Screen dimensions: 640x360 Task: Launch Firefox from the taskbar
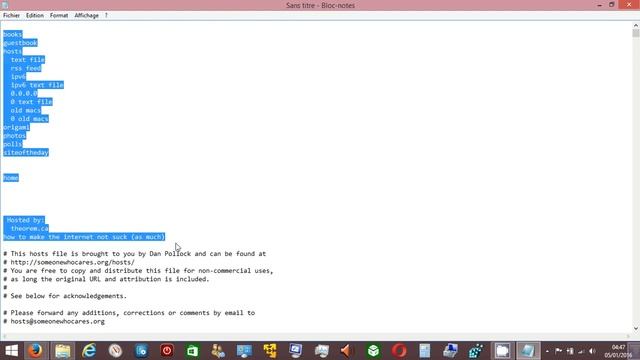tap(36, 351)
